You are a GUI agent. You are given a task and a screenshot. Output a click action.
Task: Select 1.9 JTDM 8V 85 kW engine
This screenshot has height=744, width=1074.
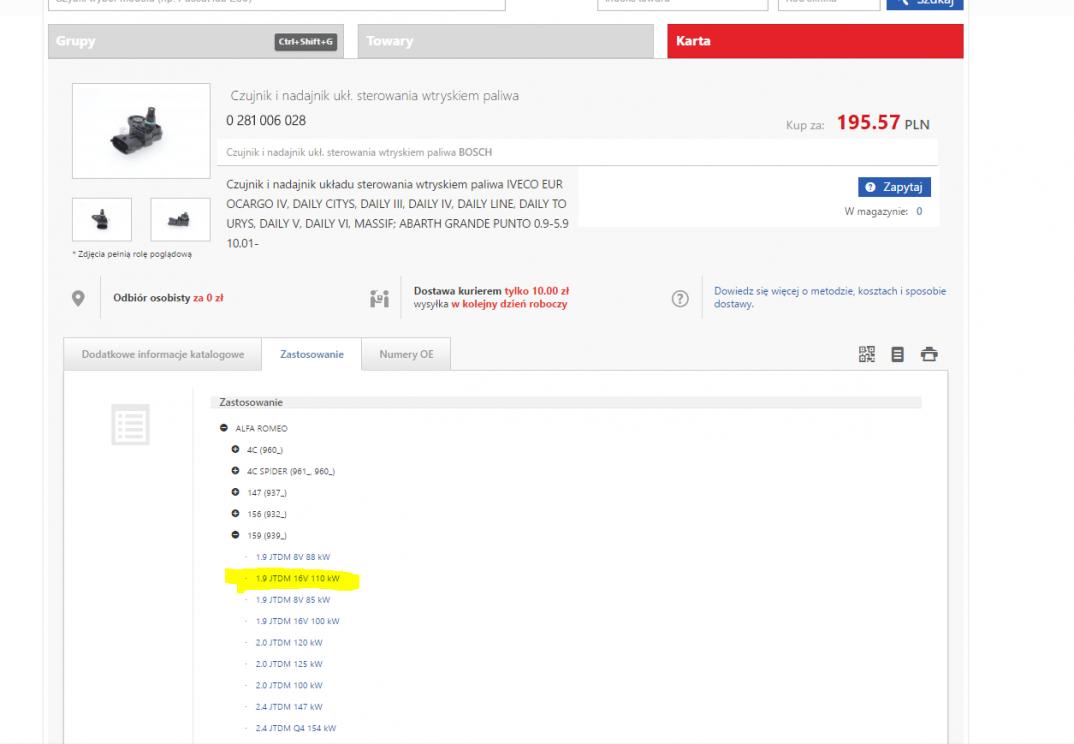click(292, 599)
